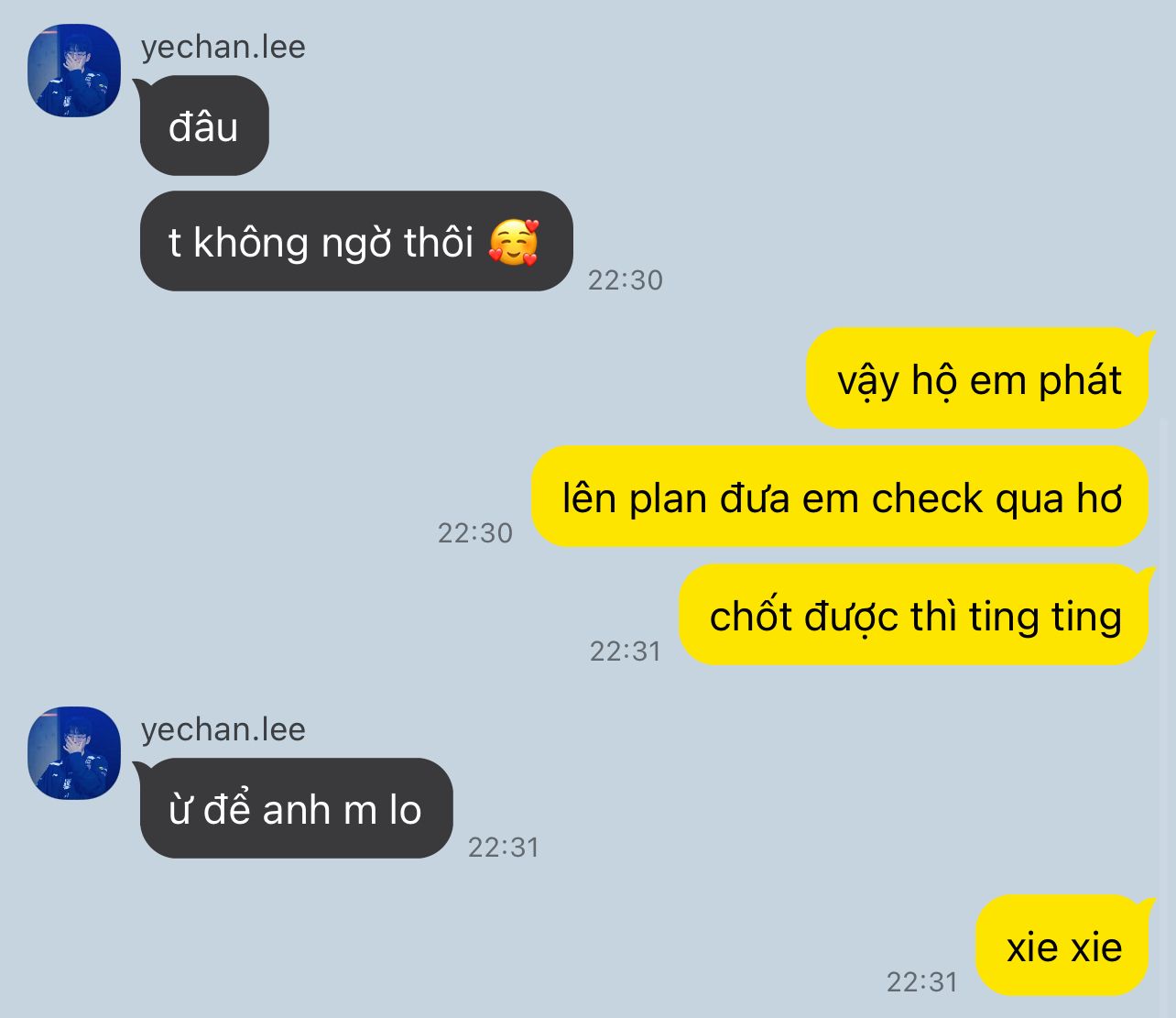The image size is (1176, 1018).
Task: Tap the "lên plan đưa em check qua hơ" bubble
Action: click(840, 497)
